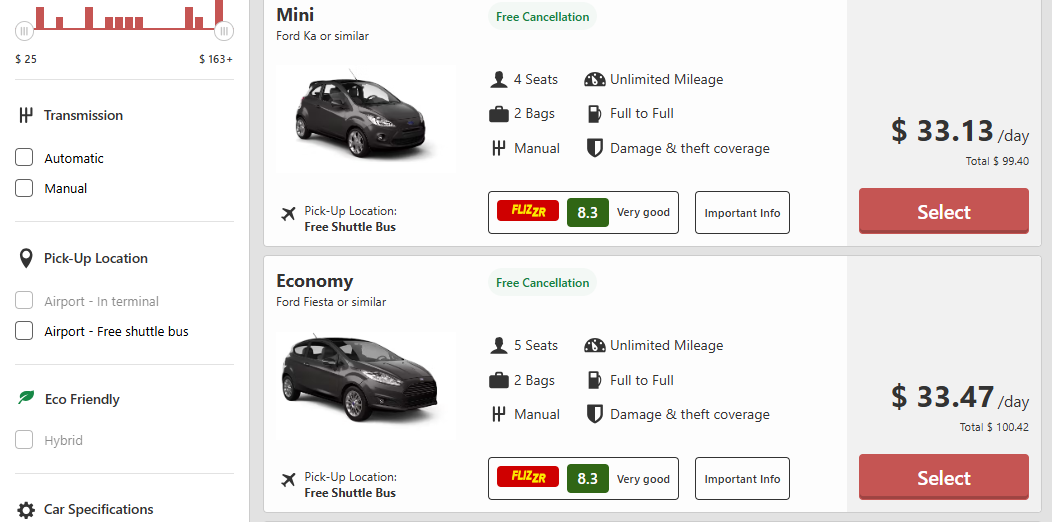Click the Unlimited Mileage speedometer icon on Mini
This screenshot has height=522, width=1052.
[595, 80]
